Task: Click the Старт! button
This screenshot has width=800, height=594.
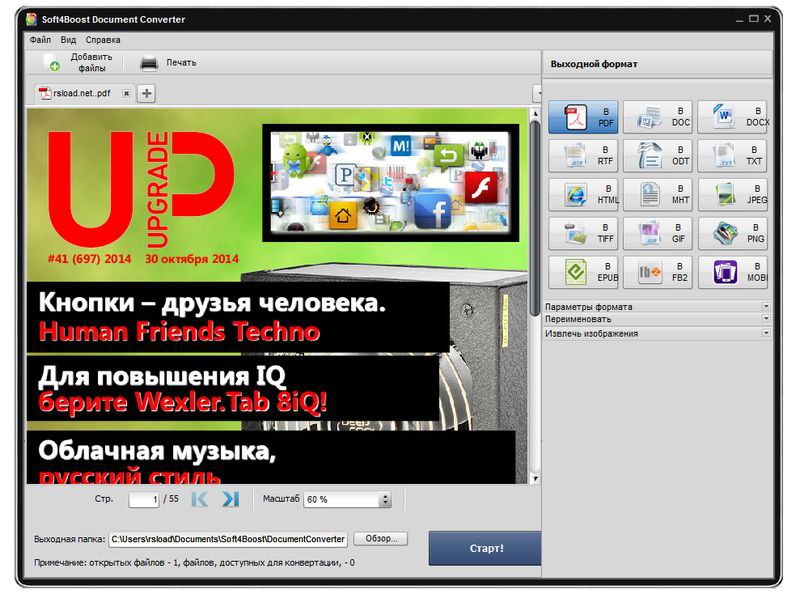Action: pyautogui.click(x=485, y=548)
